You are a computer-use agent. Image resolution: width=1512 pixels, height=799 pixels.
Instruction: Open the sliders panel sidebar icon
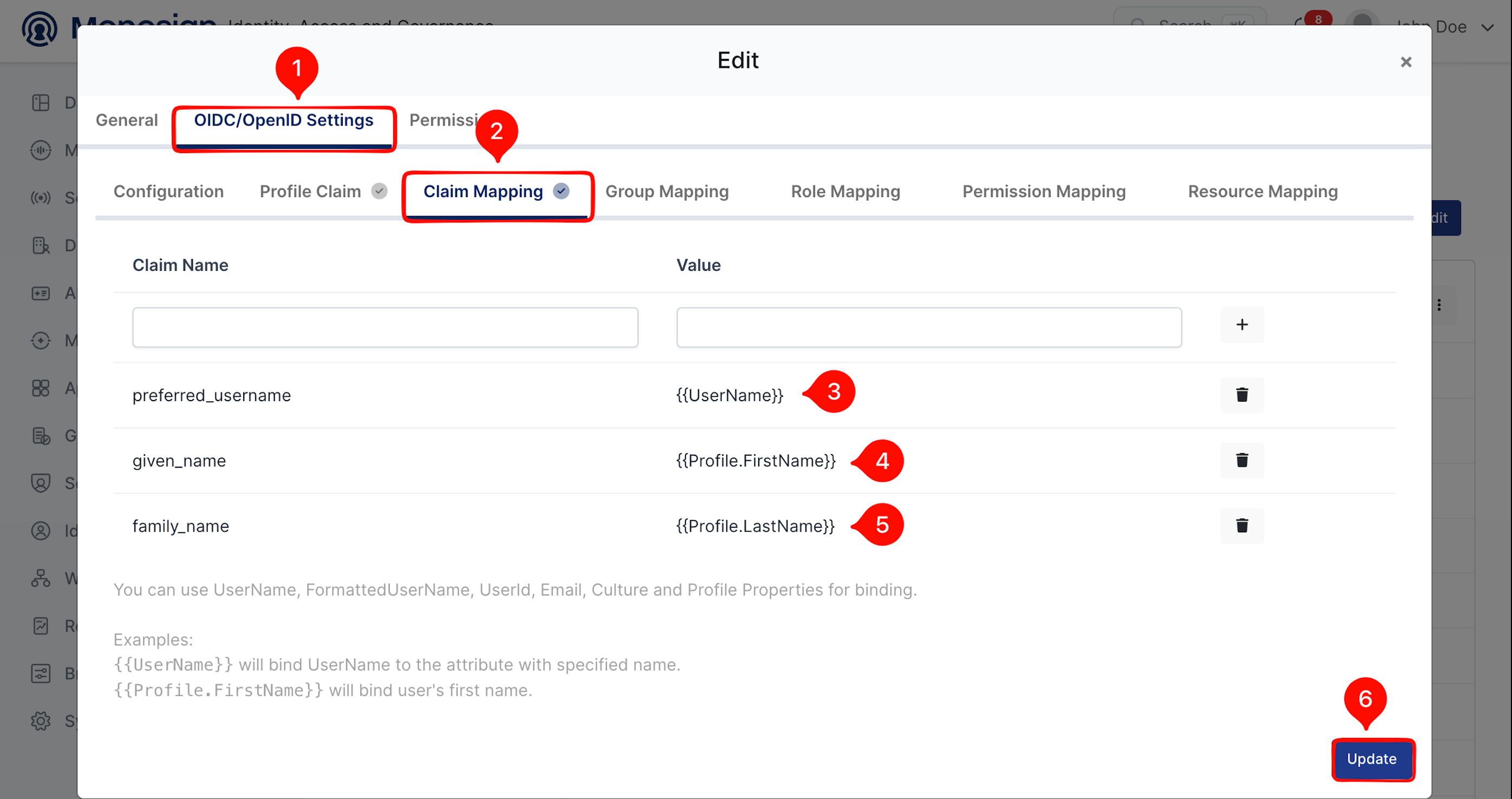(41, 673)
